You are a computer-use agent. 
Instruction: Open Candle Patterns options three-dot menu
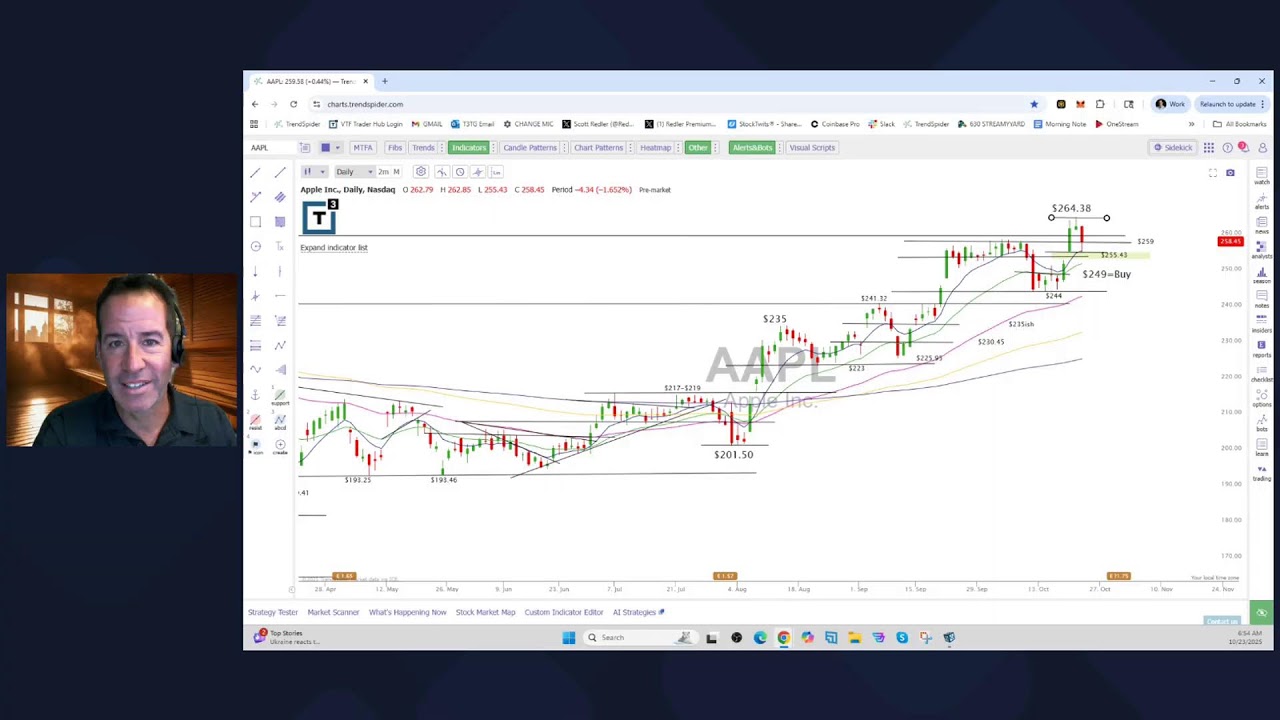(x=564, y=147)
